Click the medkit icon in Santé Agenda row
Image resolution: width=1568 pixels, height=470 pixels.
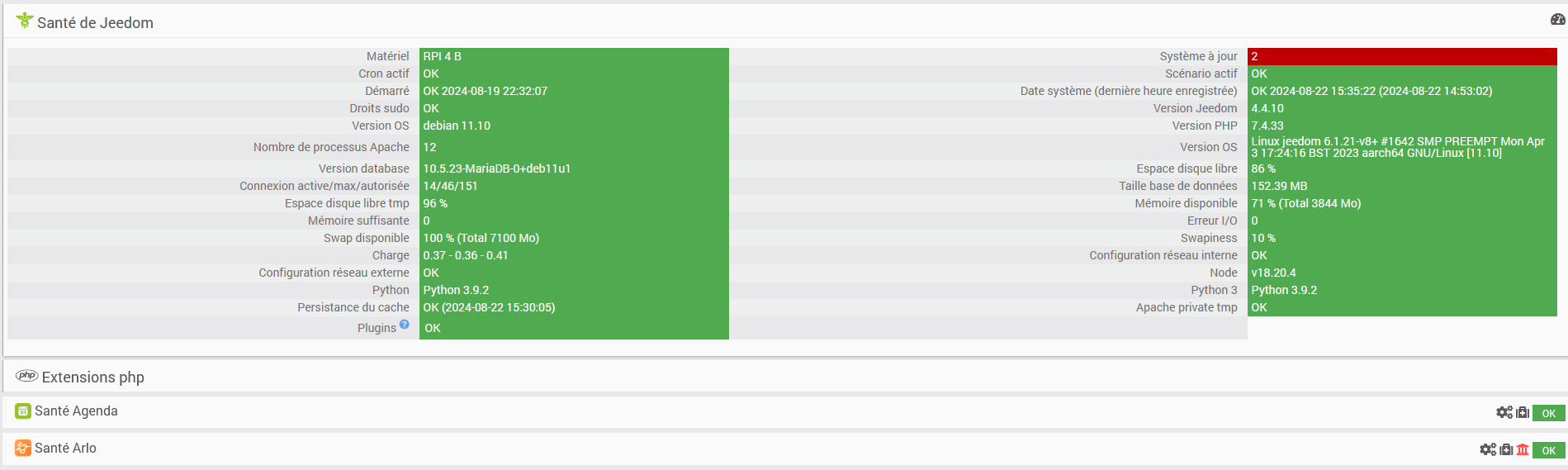[1523, 413]
